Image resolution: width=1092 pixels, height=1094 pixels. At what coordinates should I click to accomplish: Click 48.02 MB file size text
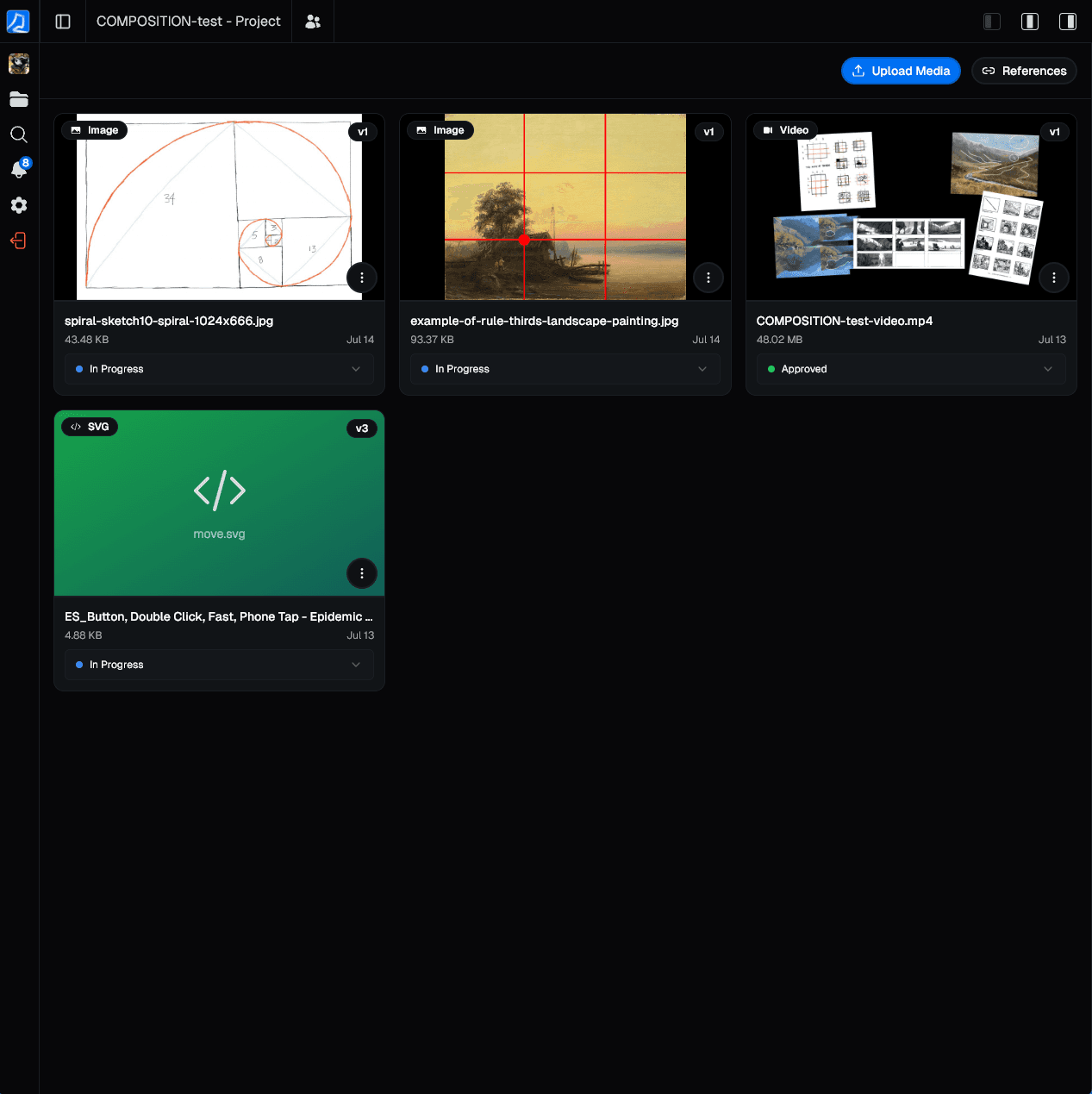(779, 340)
